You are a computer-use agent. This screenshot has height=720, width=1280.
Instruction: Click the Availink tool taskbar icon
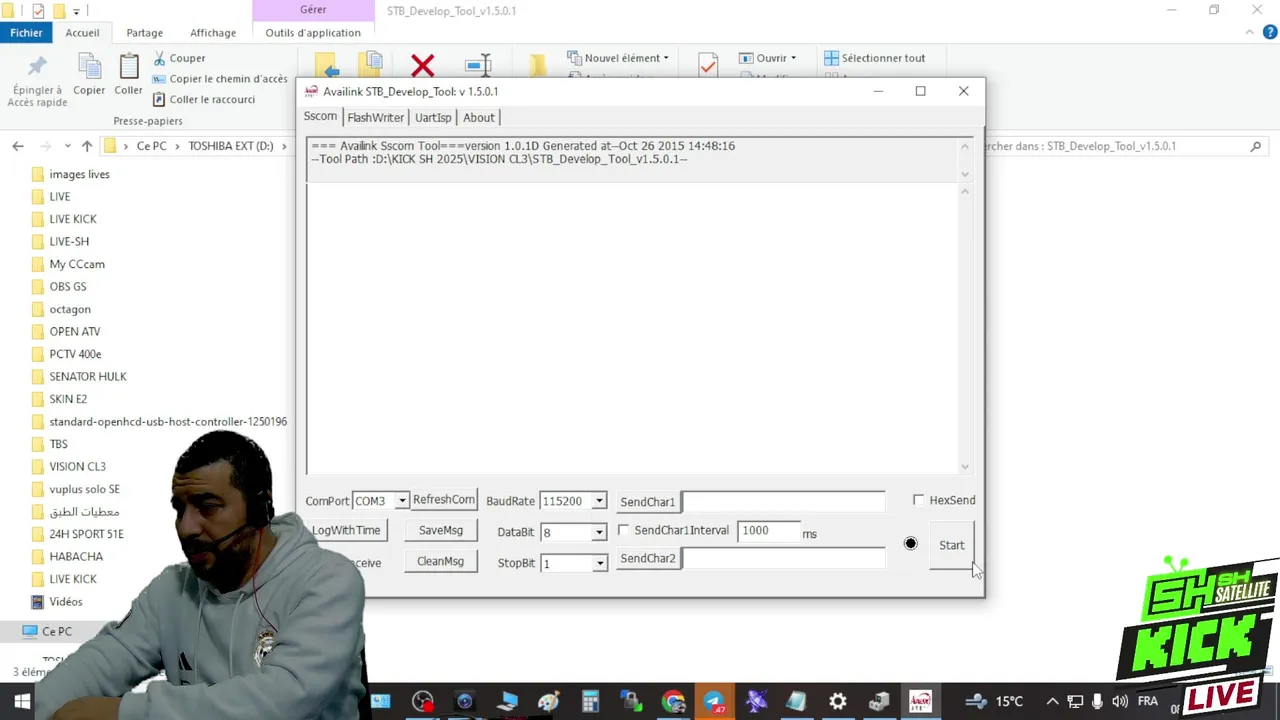click(x=920, y=702)
